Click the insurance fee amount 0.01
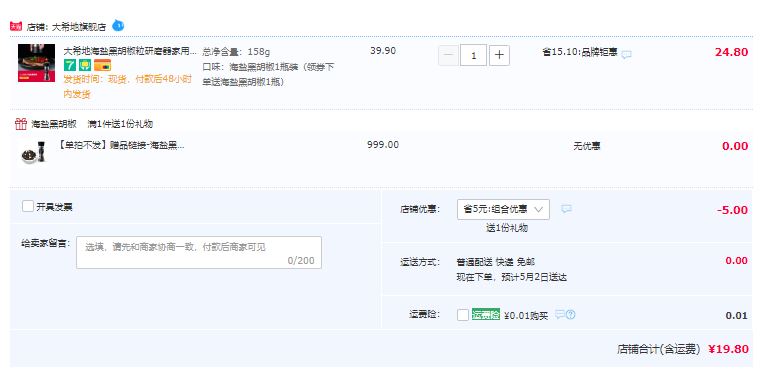 (x=736, y=315)
